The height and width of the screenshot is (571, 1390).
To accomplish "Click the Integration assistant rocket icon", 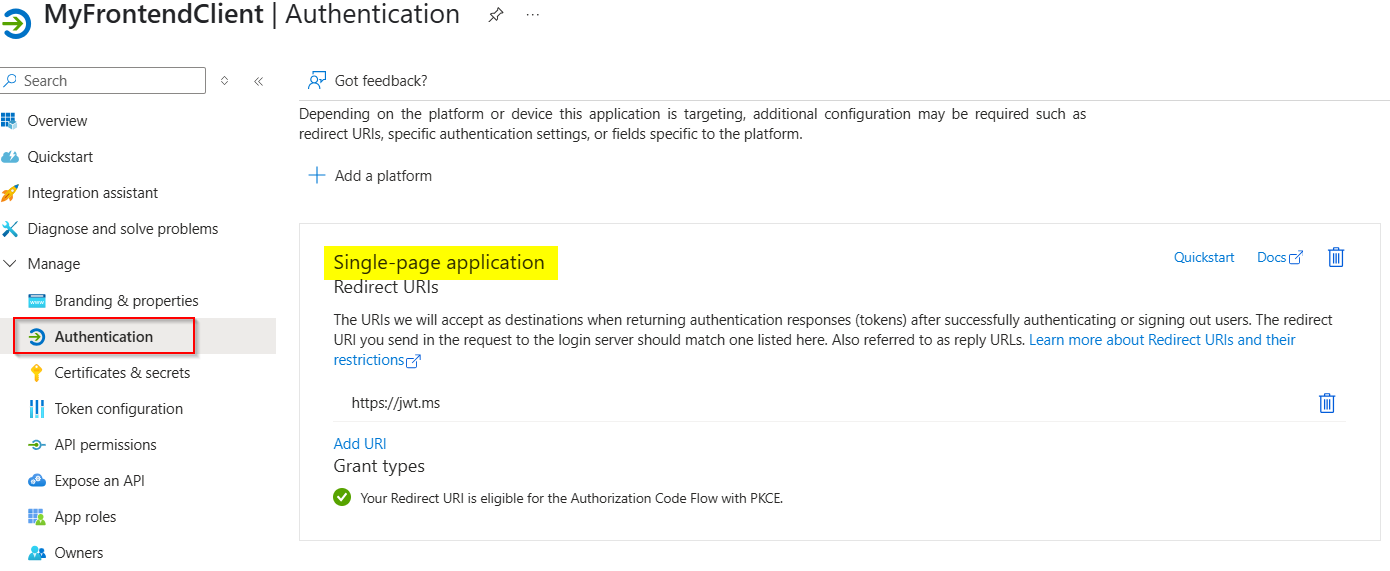I will click(x=10, y=193).
